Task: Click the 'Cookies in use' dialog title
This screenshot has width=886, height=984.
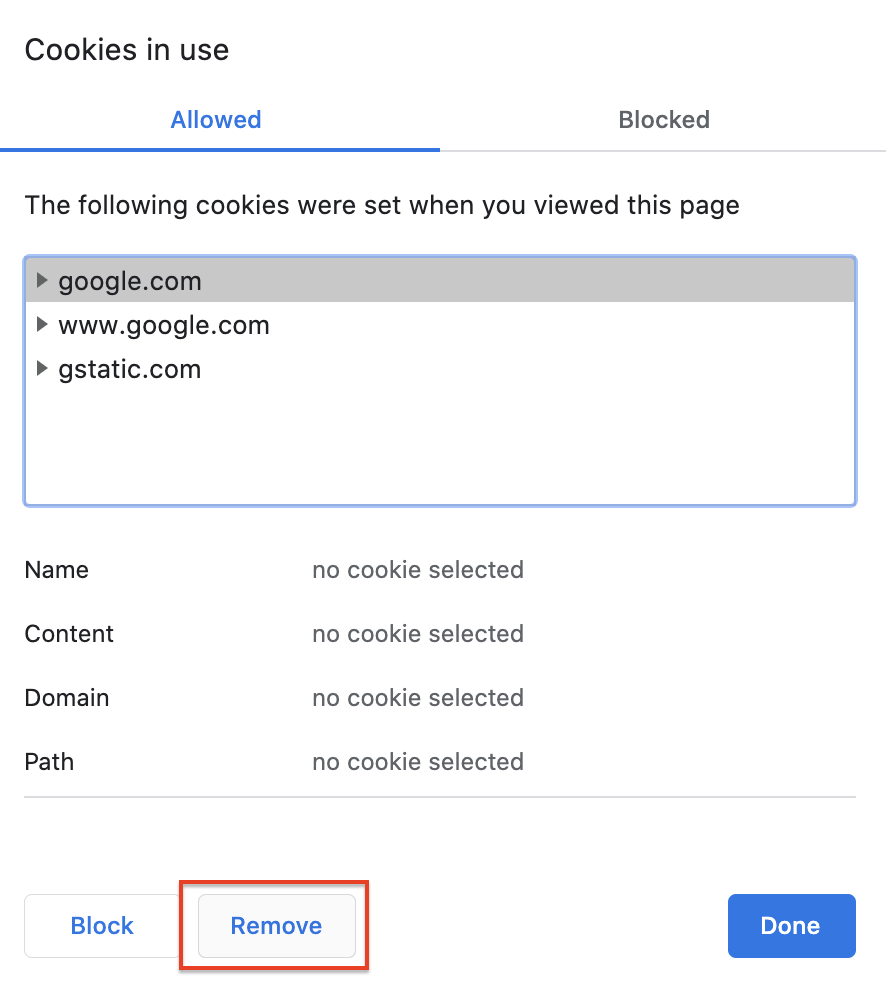Action: coord(127,50)
